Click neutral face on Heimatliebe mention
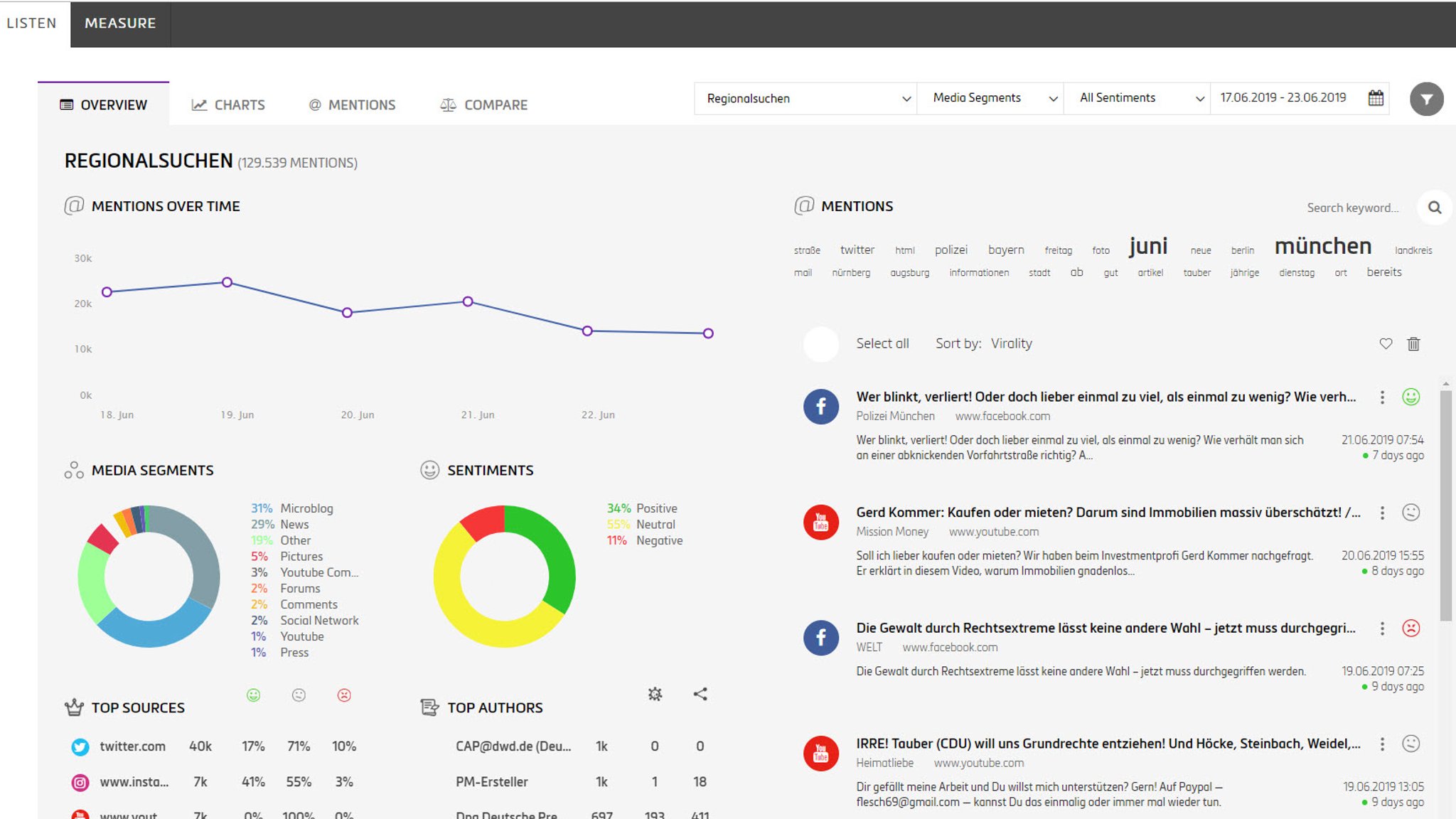 click(x=1410, y=744)
